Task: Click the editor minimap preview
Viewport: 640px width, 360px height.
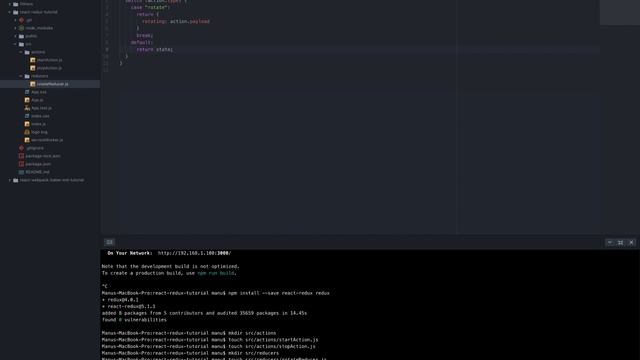Action: (x=620, y=12)
